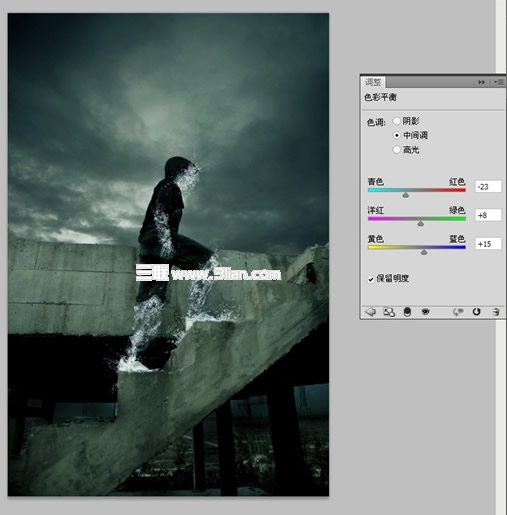The image size is (507, 515).
Task: Toggle the 保留明度 (Preserve Luminosity) checkbox
Action: click(x=371, y=279)
